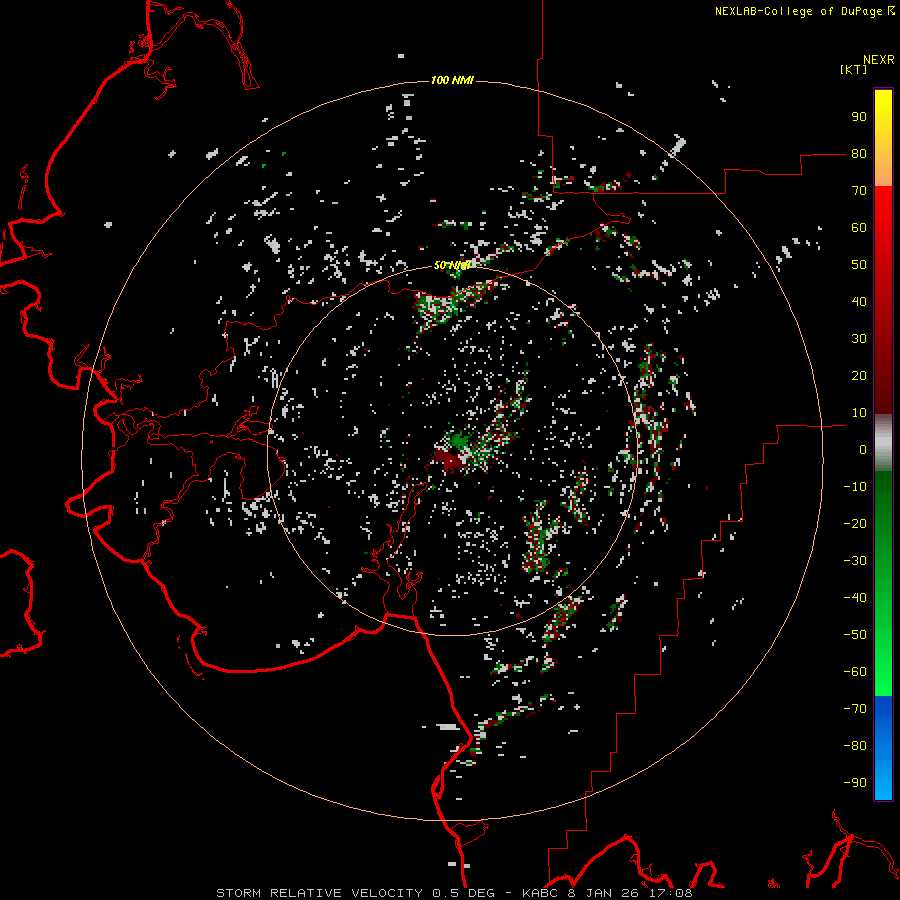Click the blue bottom band of the color bar

(883, 748)
